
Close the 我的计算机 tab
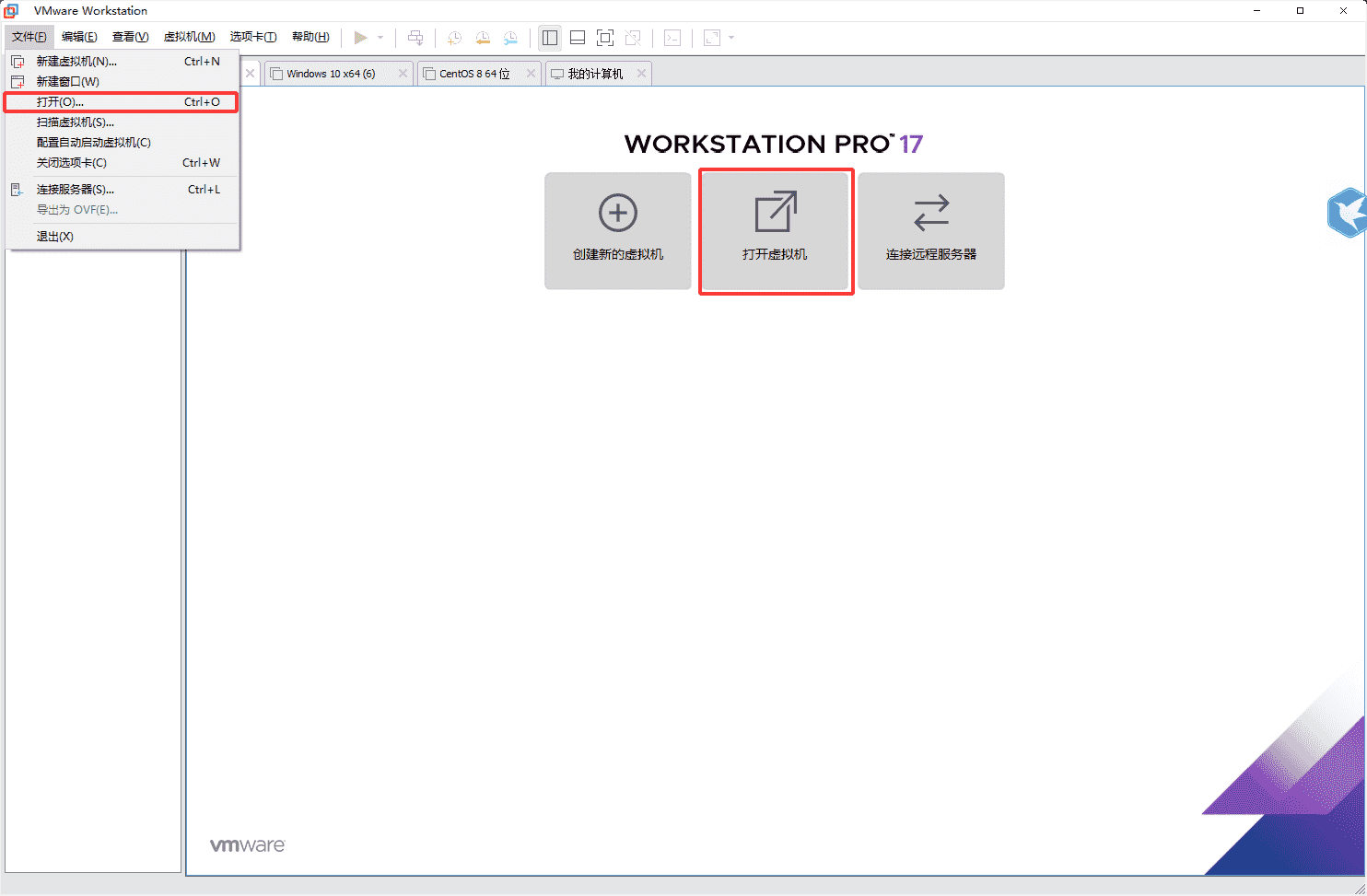[641, 74]
